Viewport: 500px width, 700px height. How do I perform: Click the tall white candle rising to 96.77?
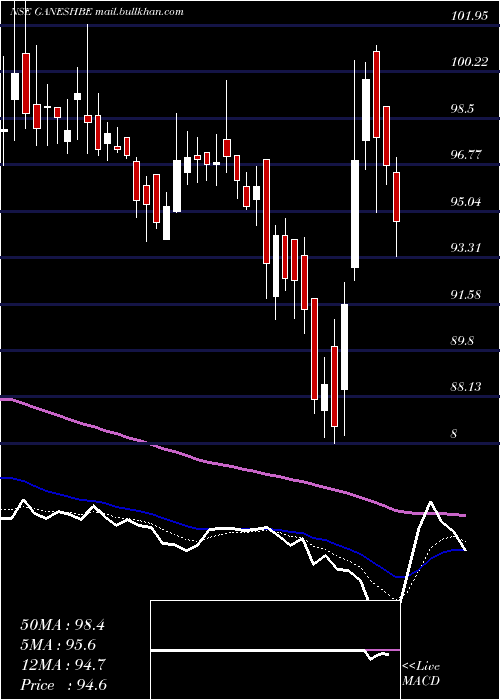point(355,214)
